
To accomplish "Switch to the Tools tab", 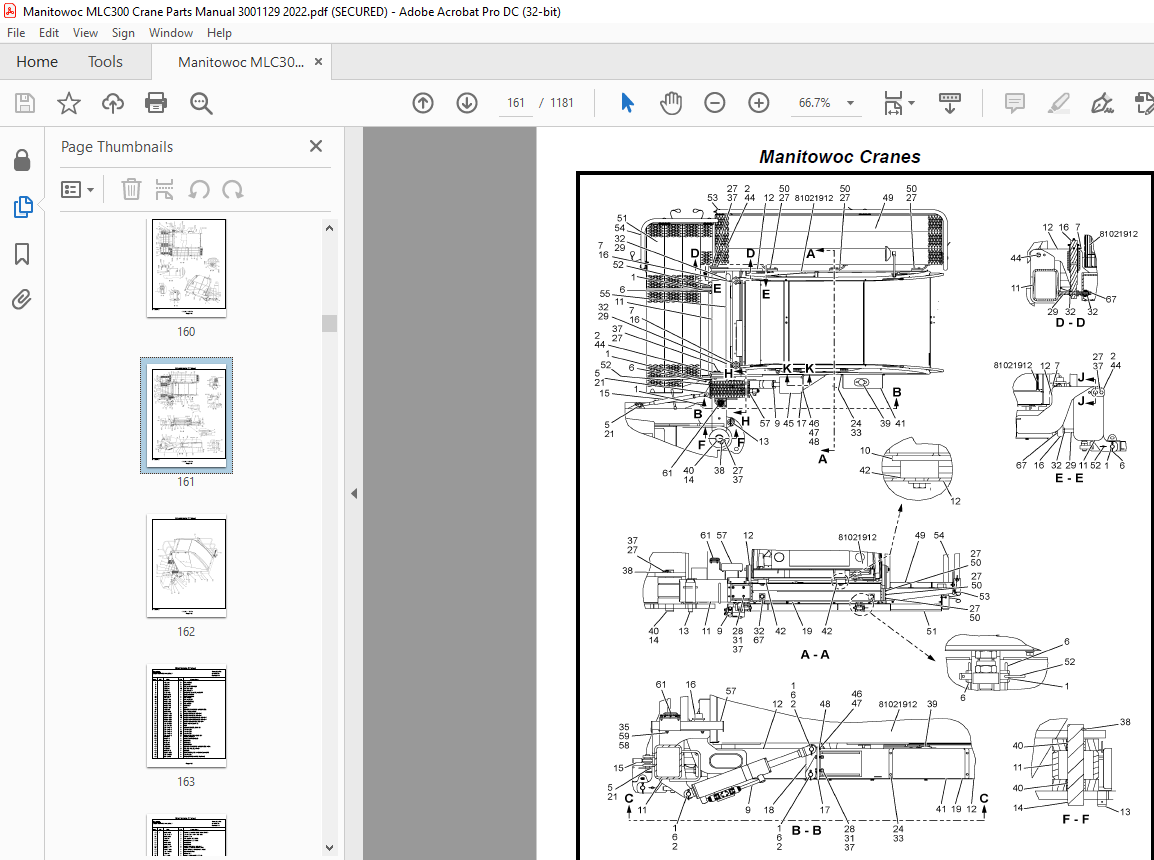I will [x=105, y=62].
